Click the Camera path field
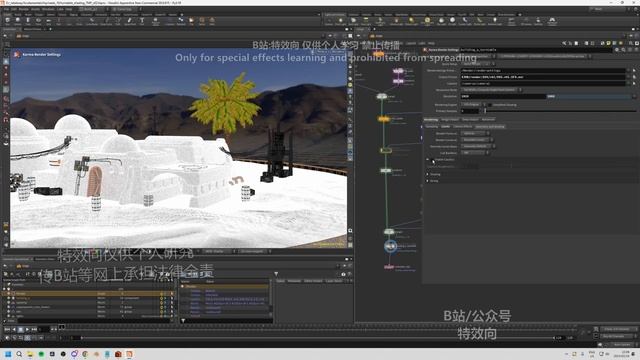This screenshot has width=640, height=360. [x=543, y=83]
